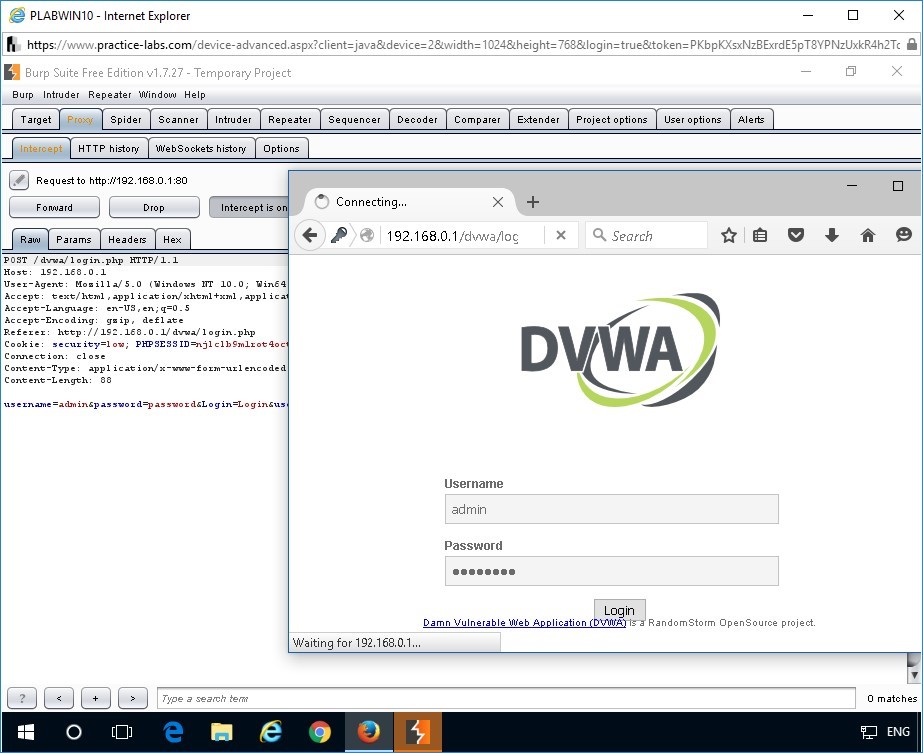The width and height of the screenshot is (923, 753).
Task: Open a new Firefox tab with plus
Action: tap(532, 202)
